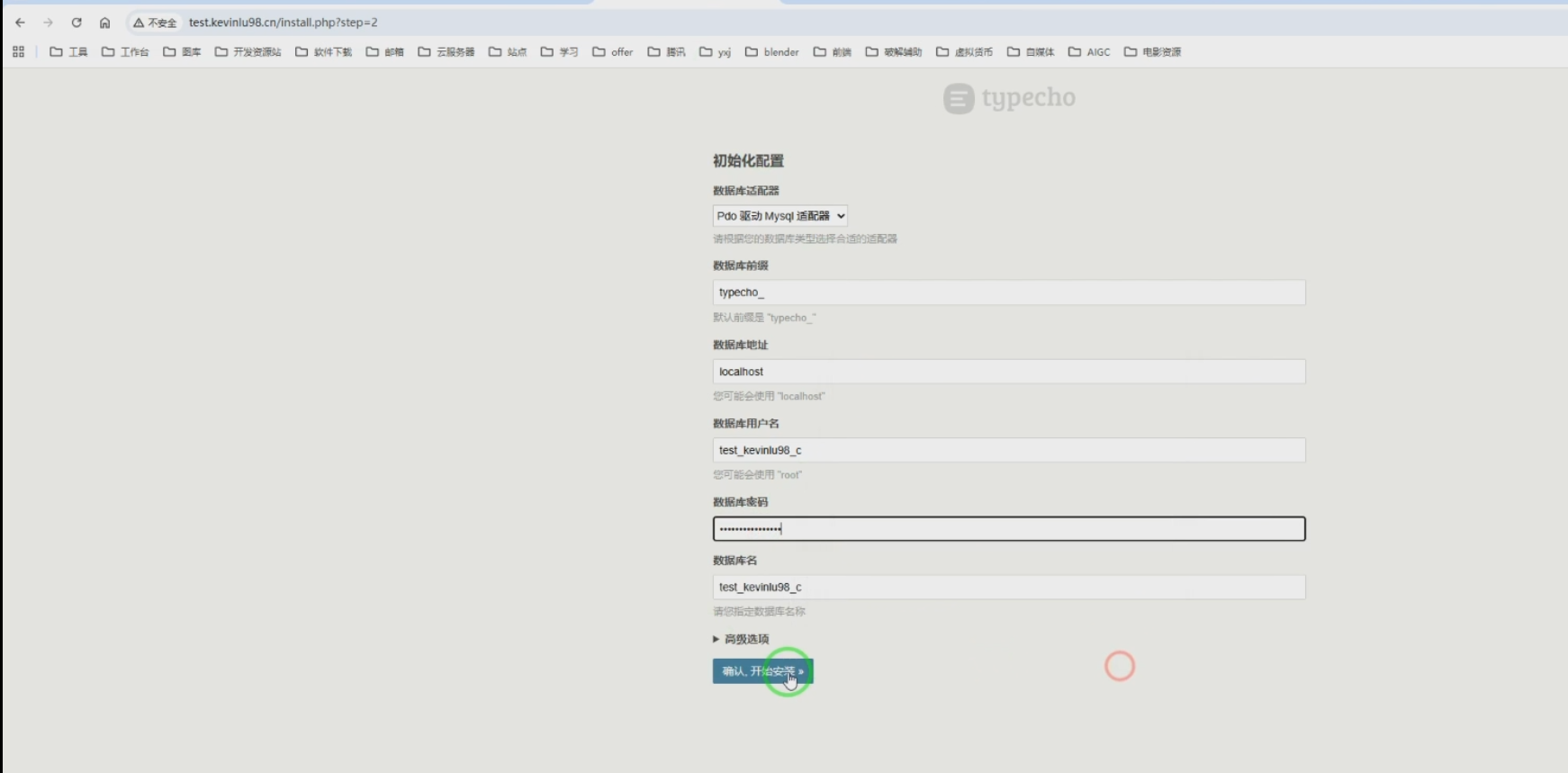Click the typecho logo
The height and width of the screenshot is (773, 1568).
[1009, 98]
